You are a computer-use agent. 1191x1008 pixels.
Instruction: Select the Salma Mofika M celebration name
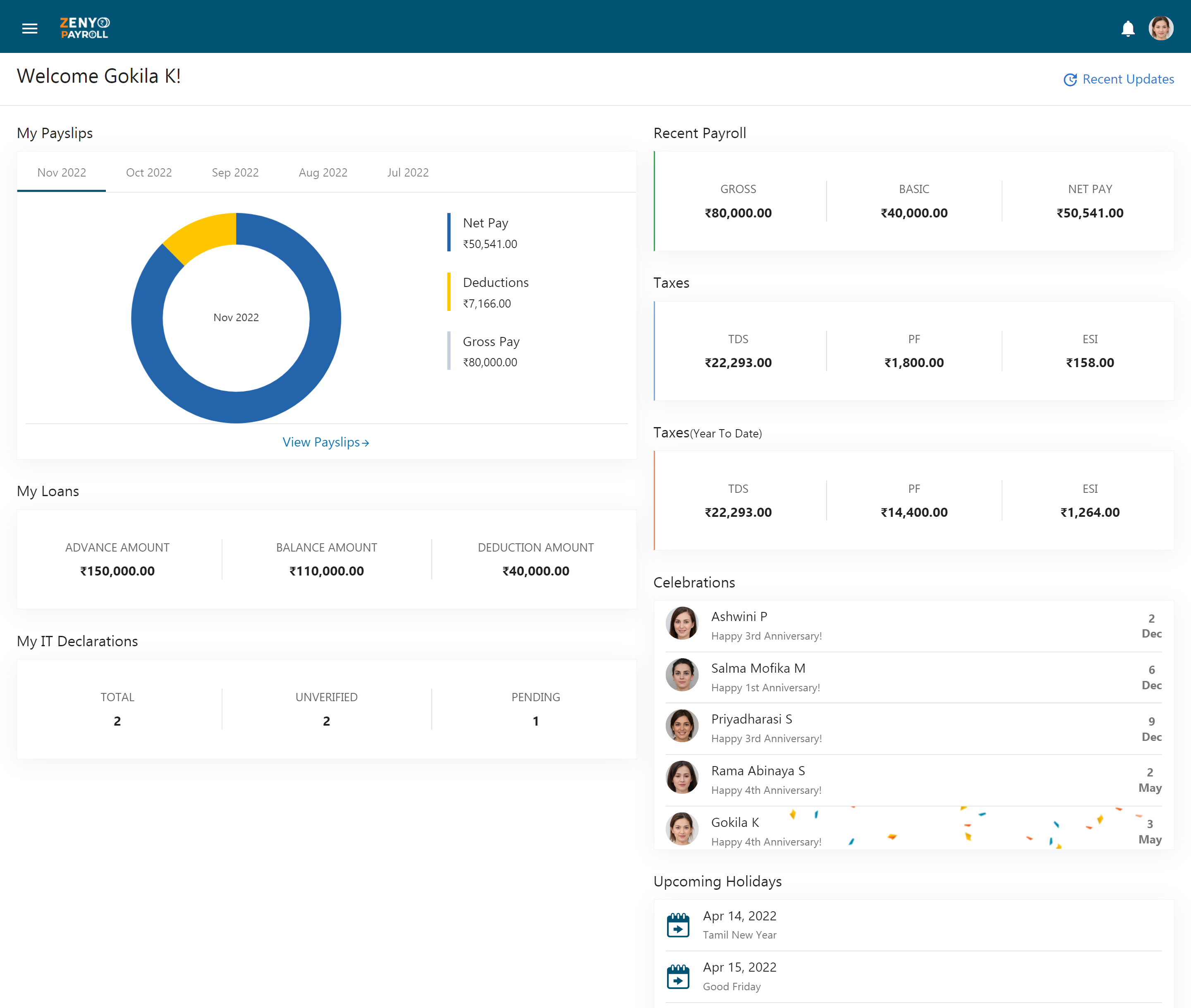coord(758,668)
